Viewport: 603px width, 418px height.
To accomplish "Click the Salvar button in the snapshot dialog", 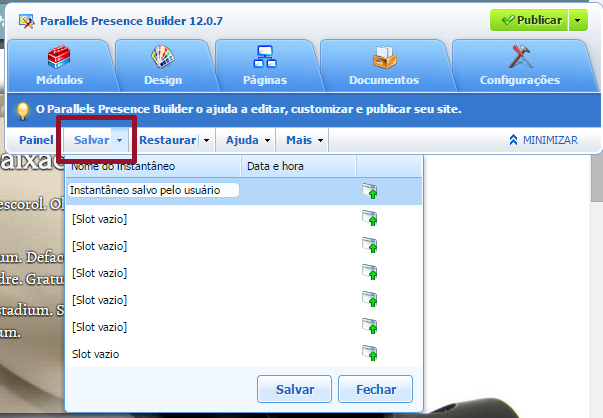I will pos(295,389).
